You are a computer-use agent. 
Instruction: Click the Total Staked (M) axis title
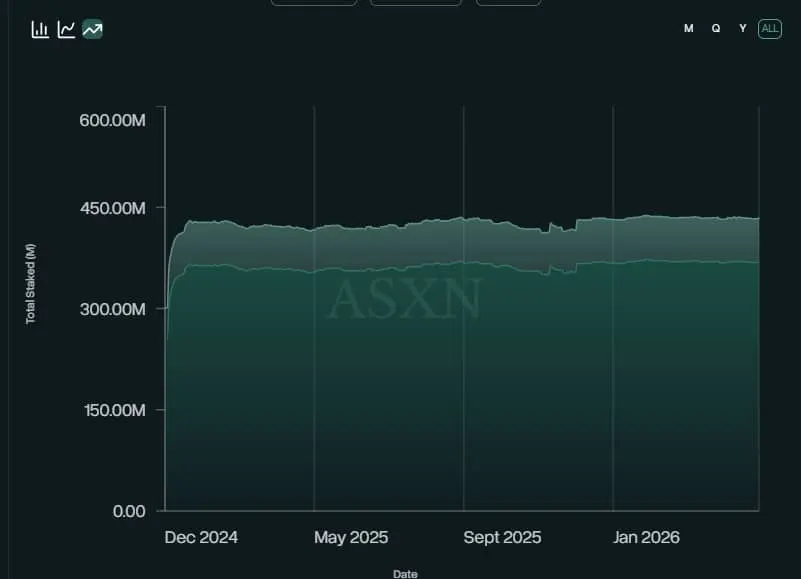31,284
